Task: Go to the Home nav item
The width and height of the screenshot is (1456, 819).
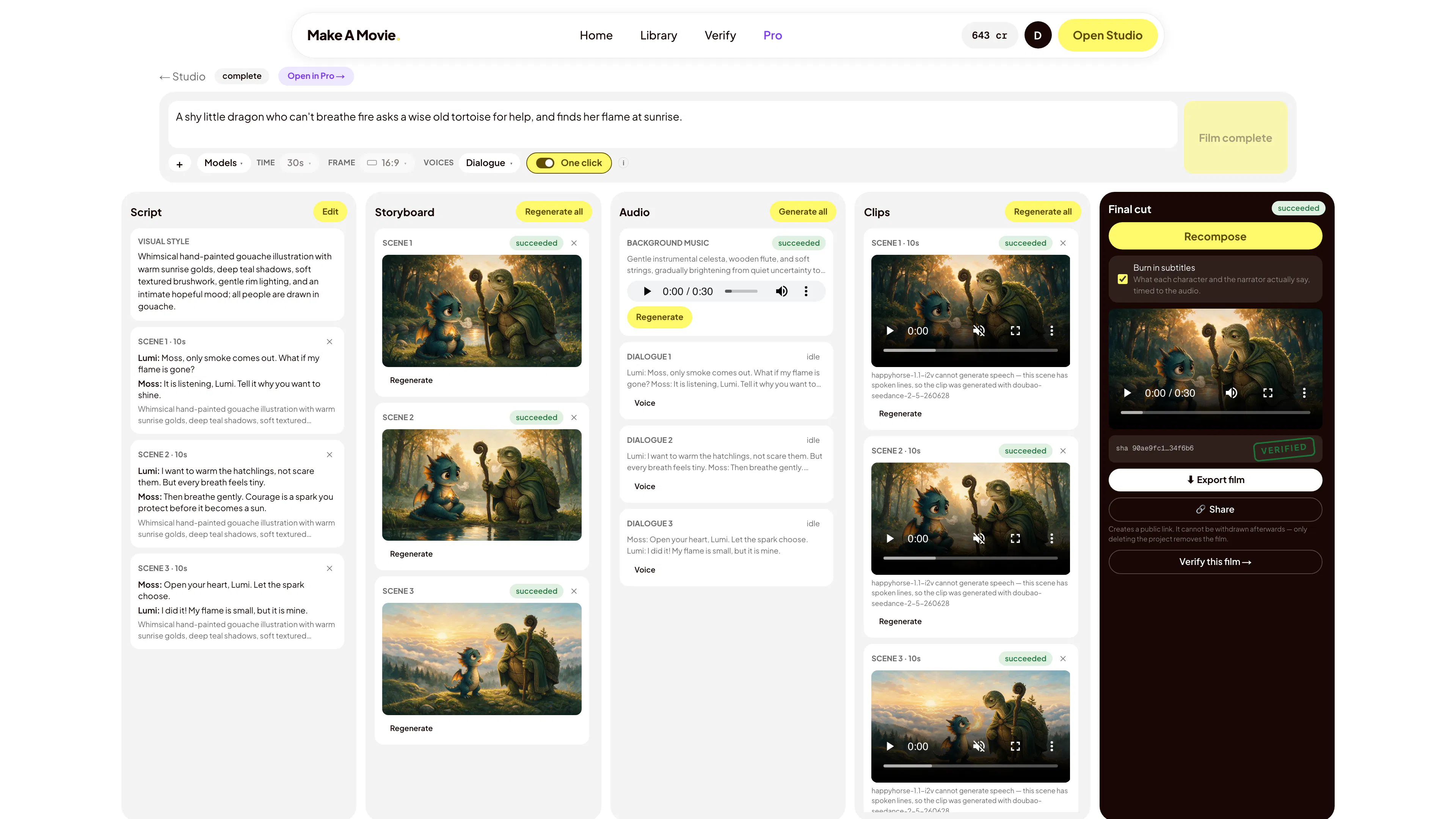Action: point(596,36)
